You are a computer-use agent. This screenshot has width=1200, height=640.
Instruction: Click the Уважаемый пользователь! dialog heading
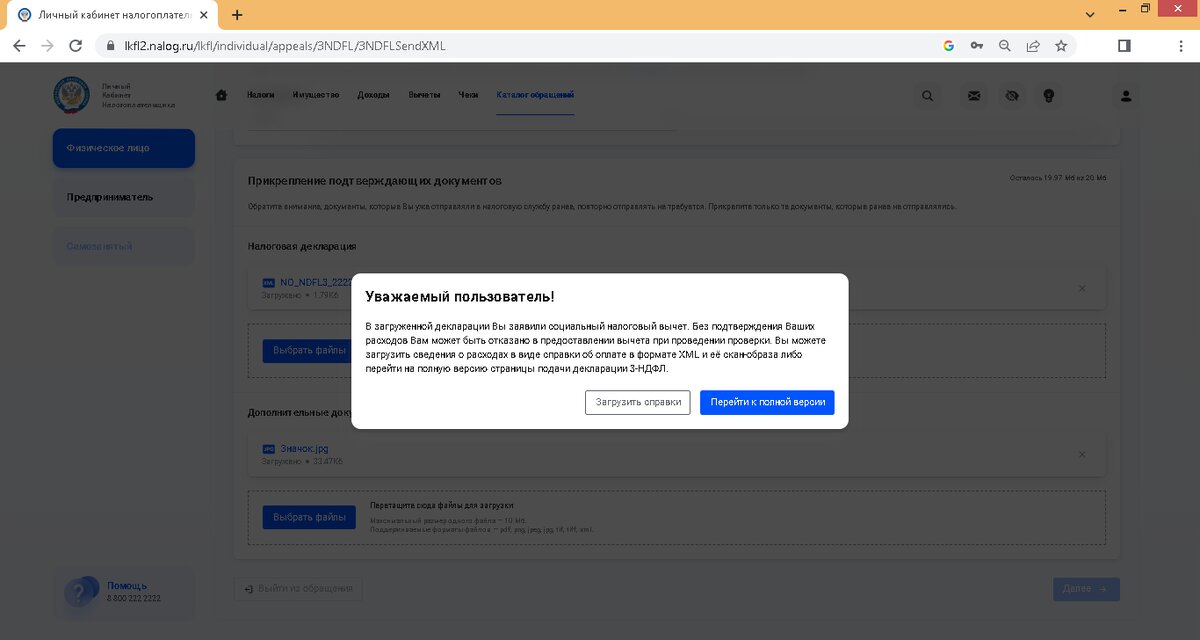click(460, 297)
